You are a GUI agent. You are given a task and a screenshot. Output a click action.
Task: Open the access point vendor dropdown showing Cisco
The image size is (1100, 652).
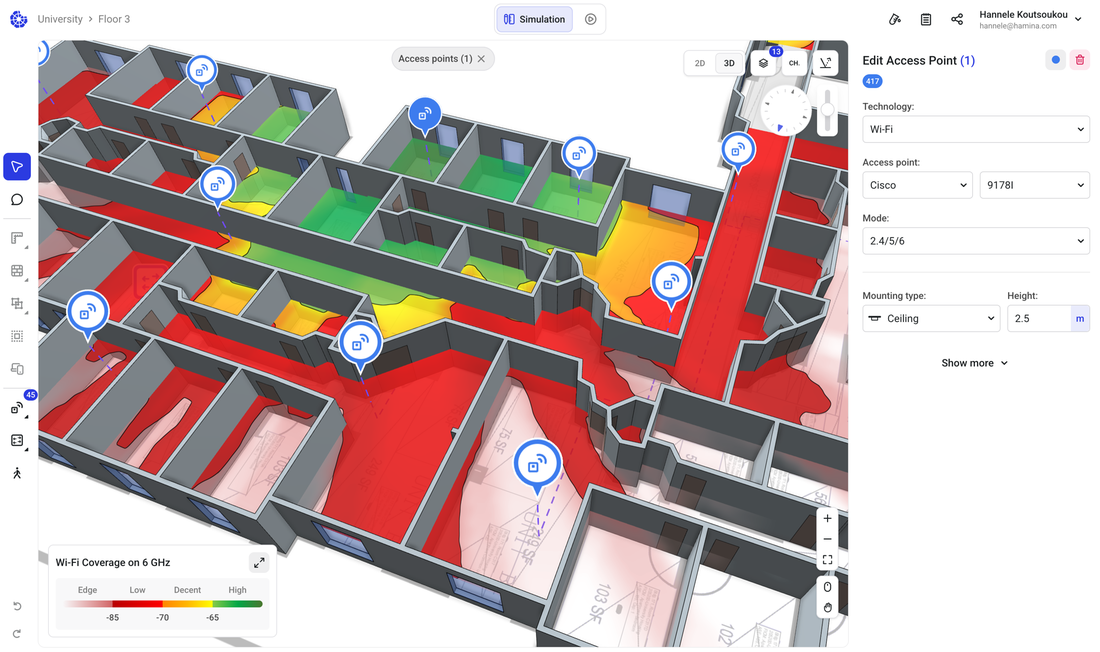[917, 185]
